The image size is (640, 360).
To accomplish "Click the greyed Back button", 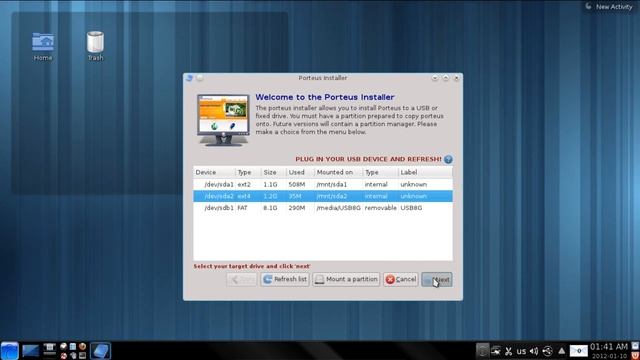I will pyautogui.click(x=242, y=280).
